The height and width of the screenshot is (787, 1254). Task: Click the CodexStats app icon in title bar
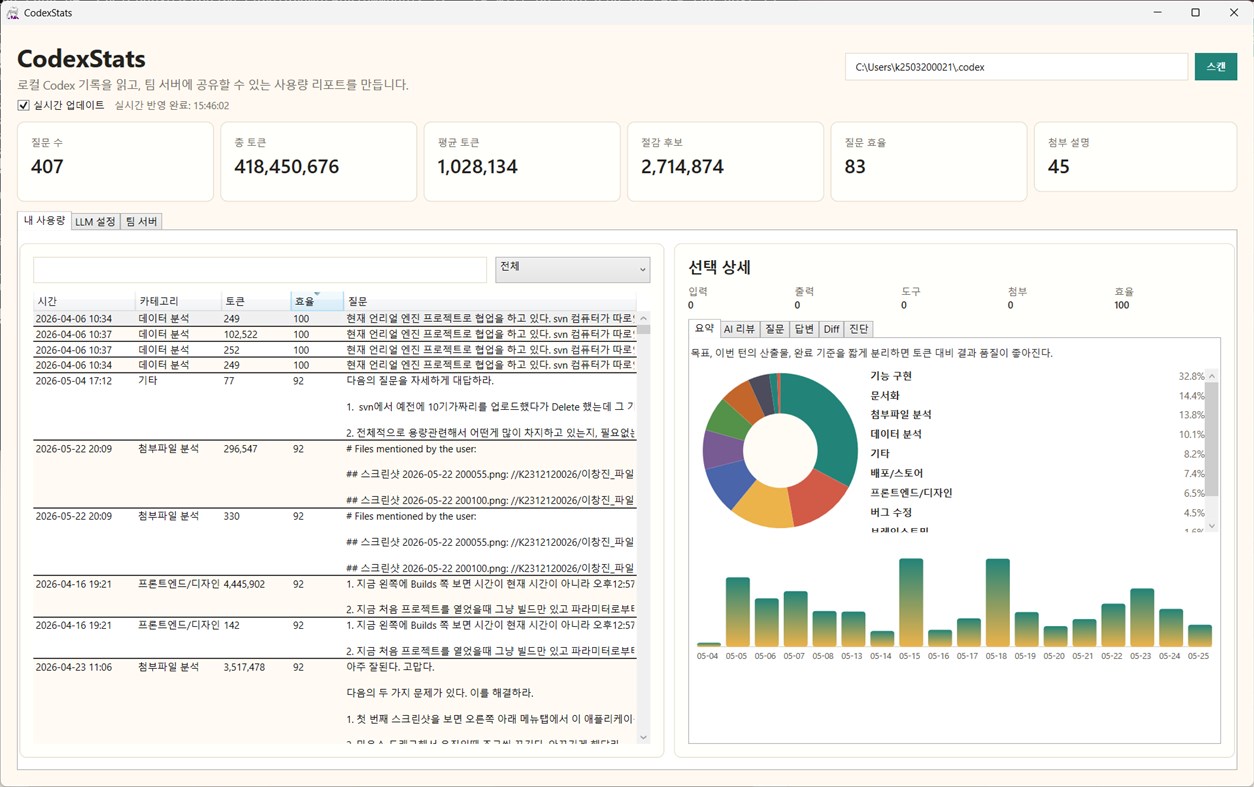coord(13,13)
